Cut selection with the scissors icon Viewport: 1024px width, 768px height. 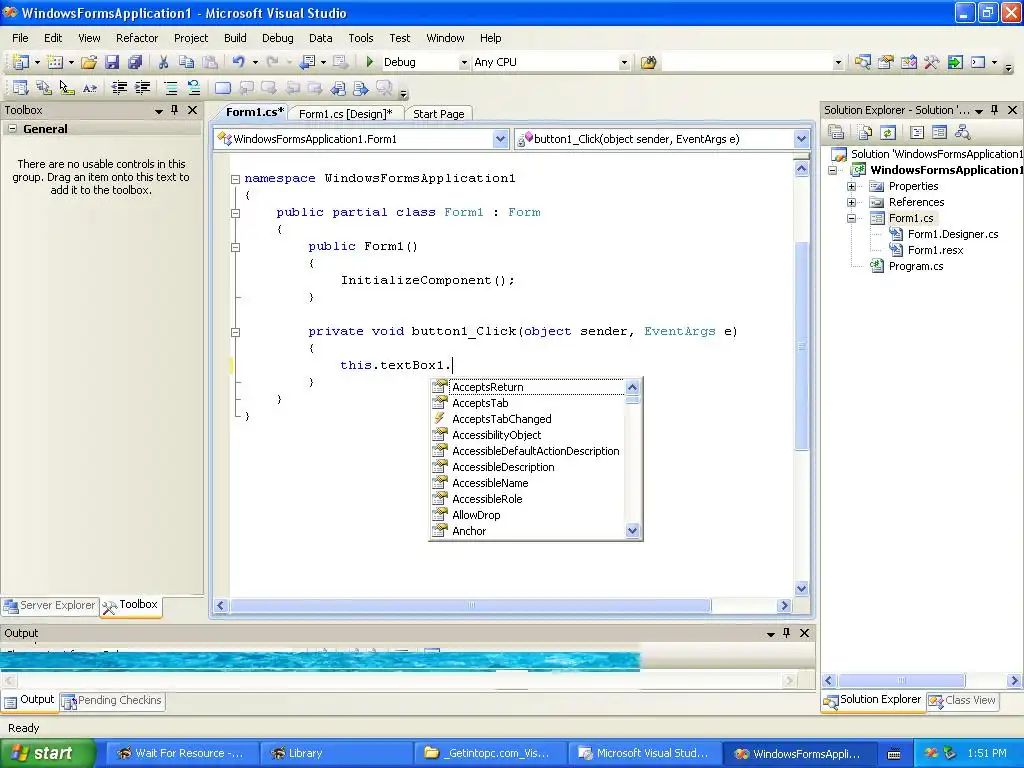163,62
